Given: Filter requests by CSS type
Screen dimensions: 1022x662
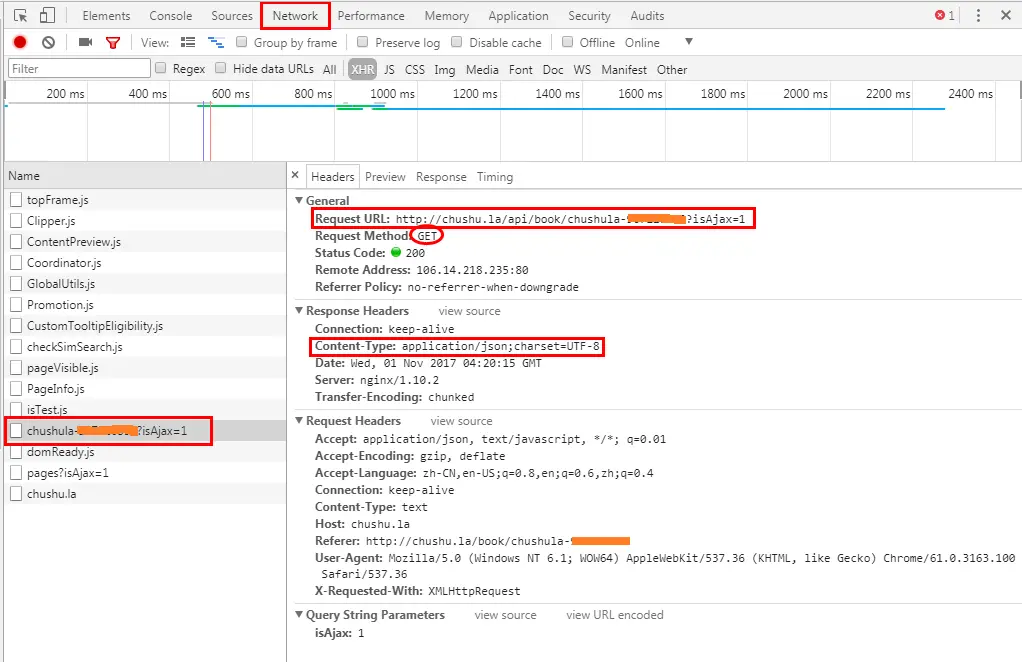Looking at the screenshot, I should tap(415, 69).
